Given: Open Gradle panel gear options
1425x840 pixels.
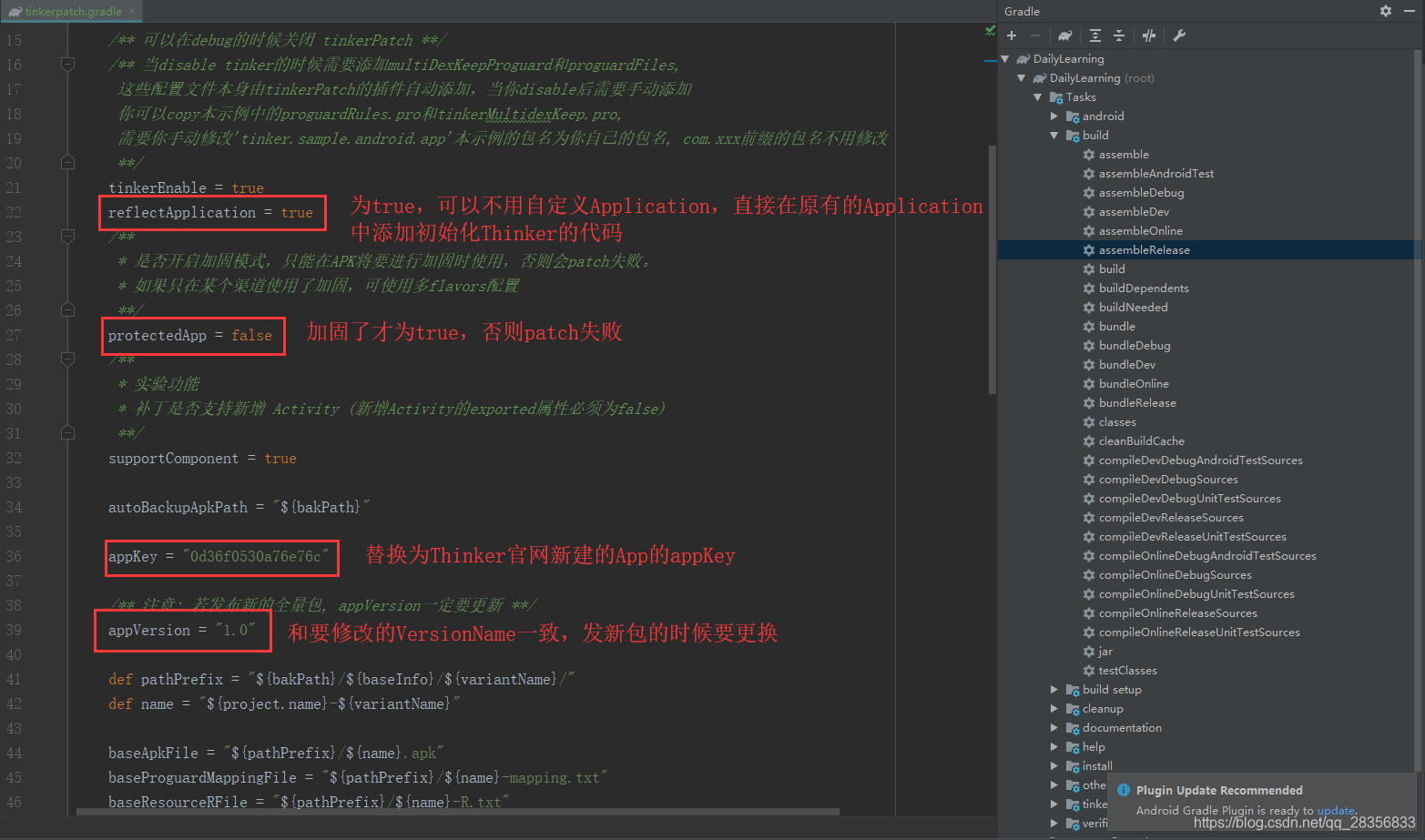Looking at the screenshot, I should coord(1386,11).
